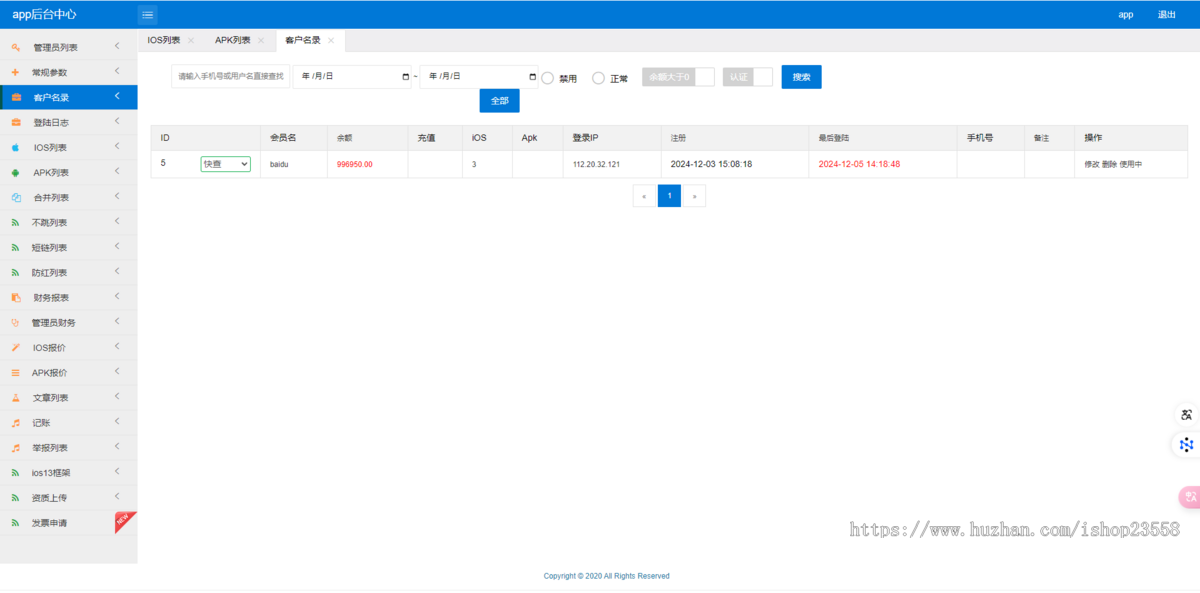1200x593 pixels.
Task: Click the sidebar collapse hamburger icon
Action: (147, 15)
